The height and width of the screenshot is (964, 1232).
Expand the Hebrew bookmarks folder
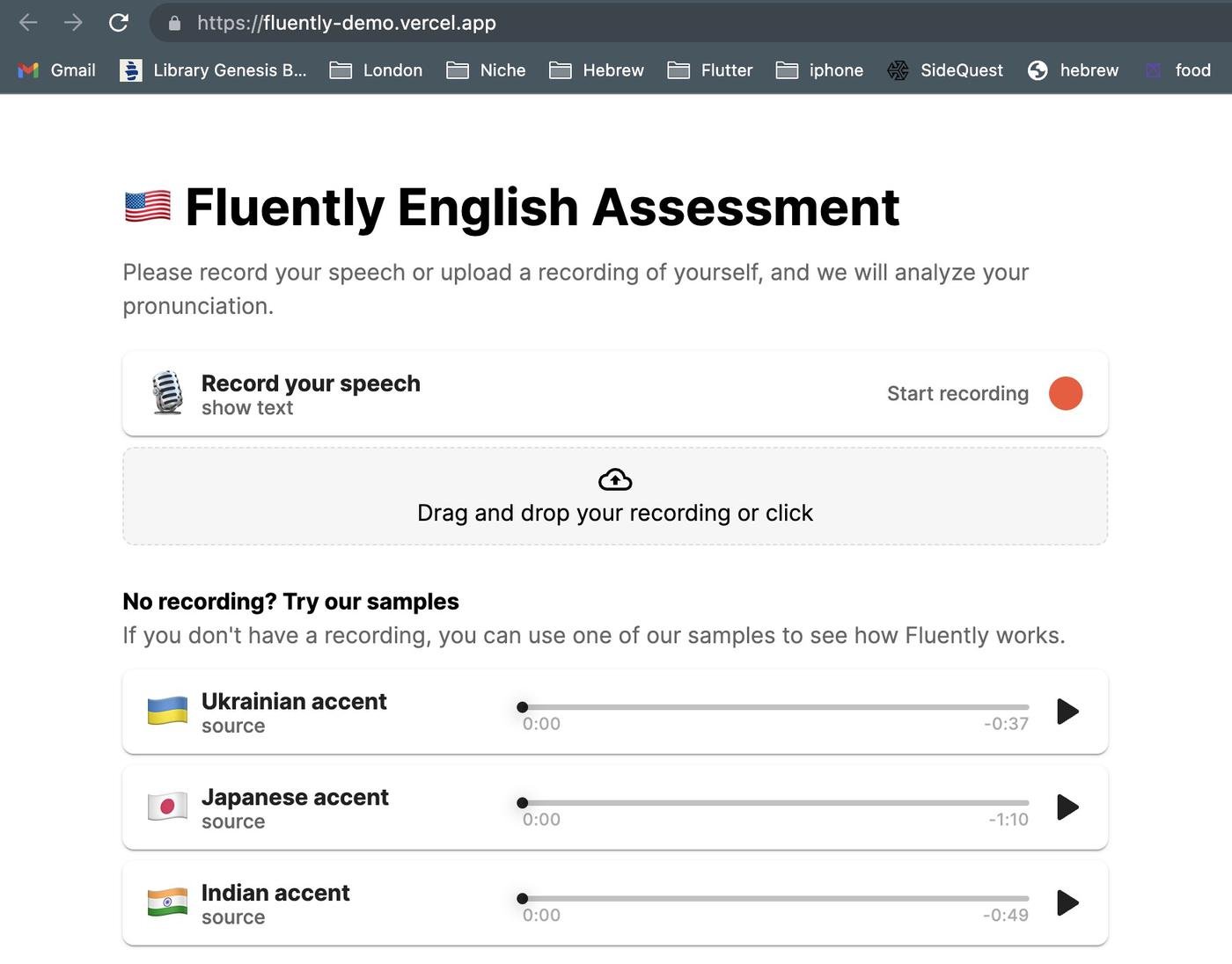click(x=597, y=70)
